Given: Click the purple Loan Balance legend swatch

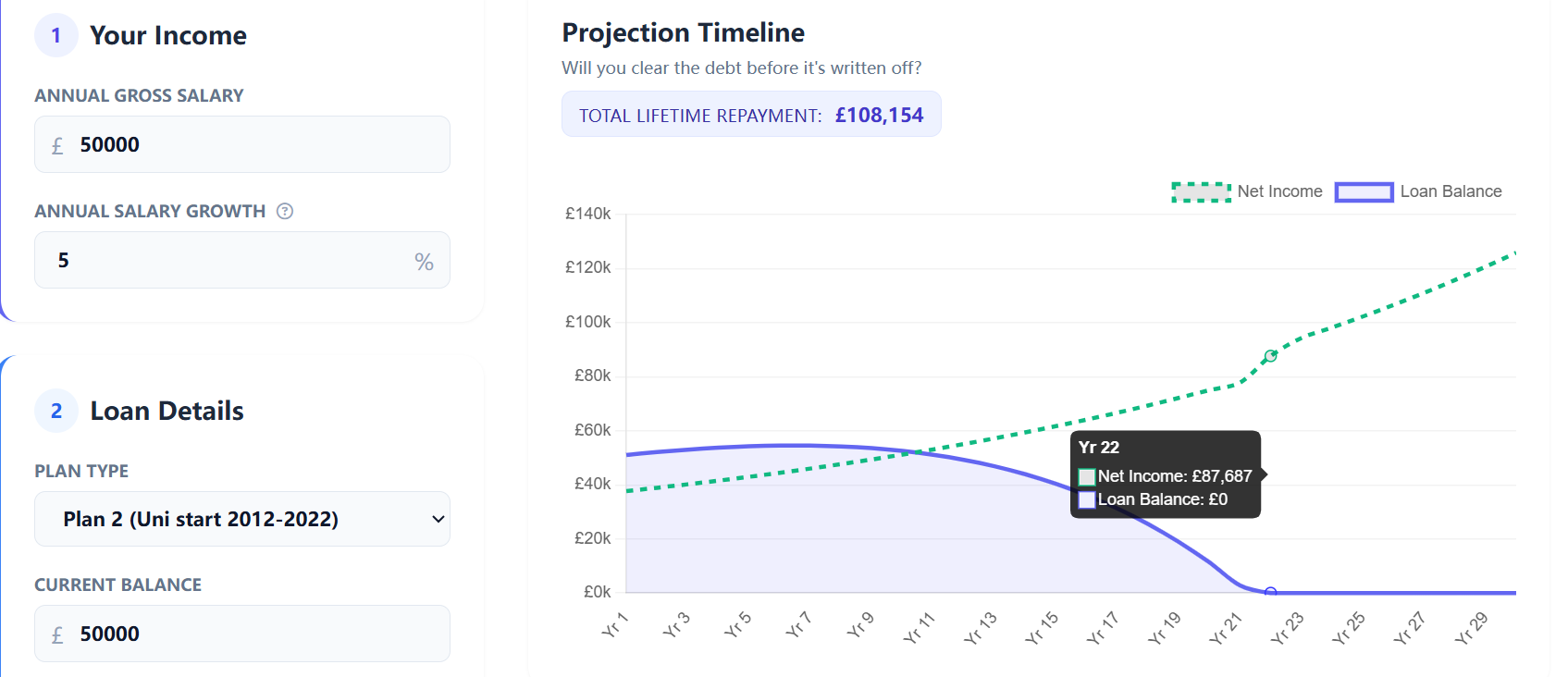Looking at the screenshot, I should (x=1364, y=191).
